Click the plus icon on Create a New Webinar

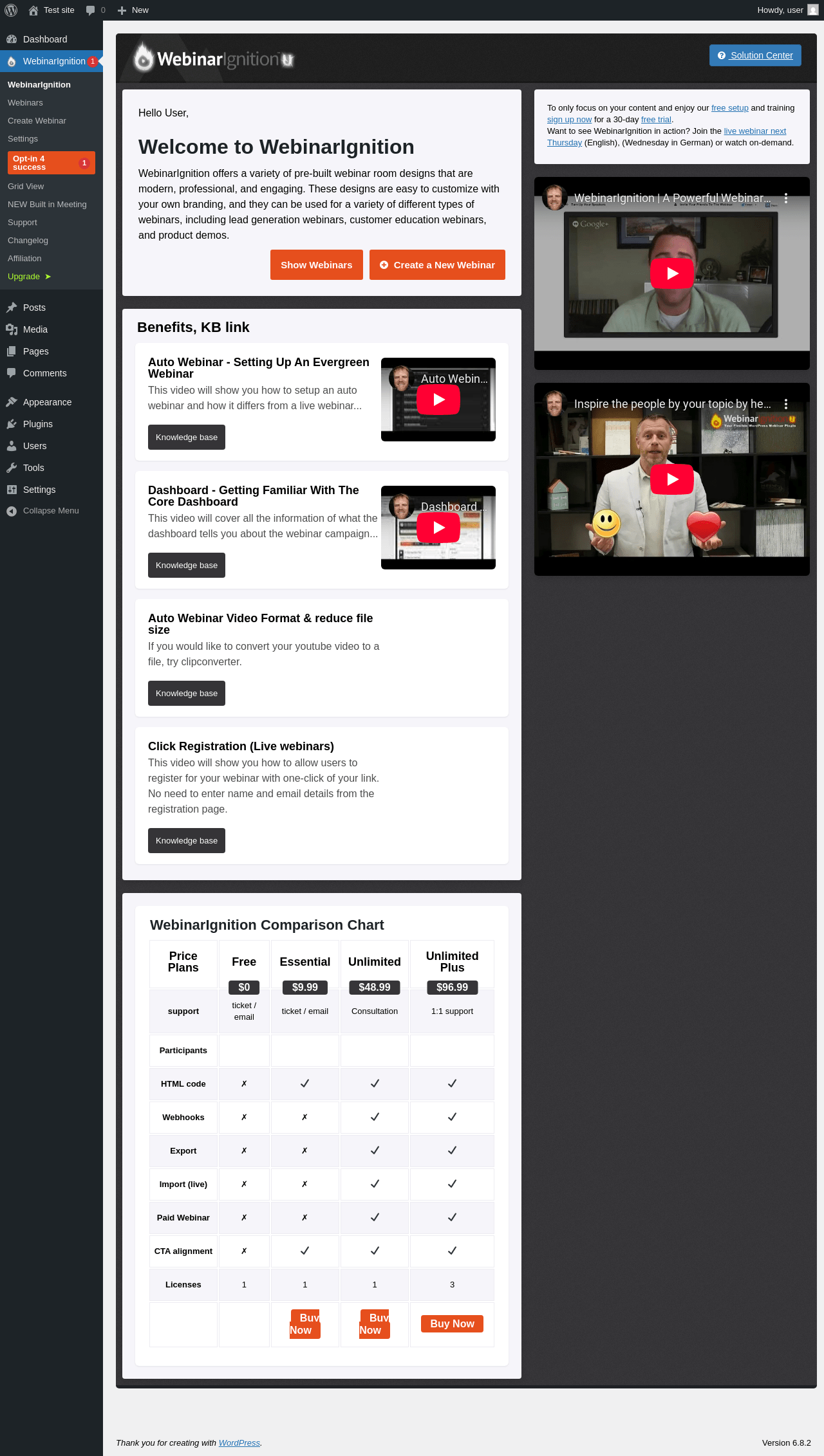[x=384, y=265]
